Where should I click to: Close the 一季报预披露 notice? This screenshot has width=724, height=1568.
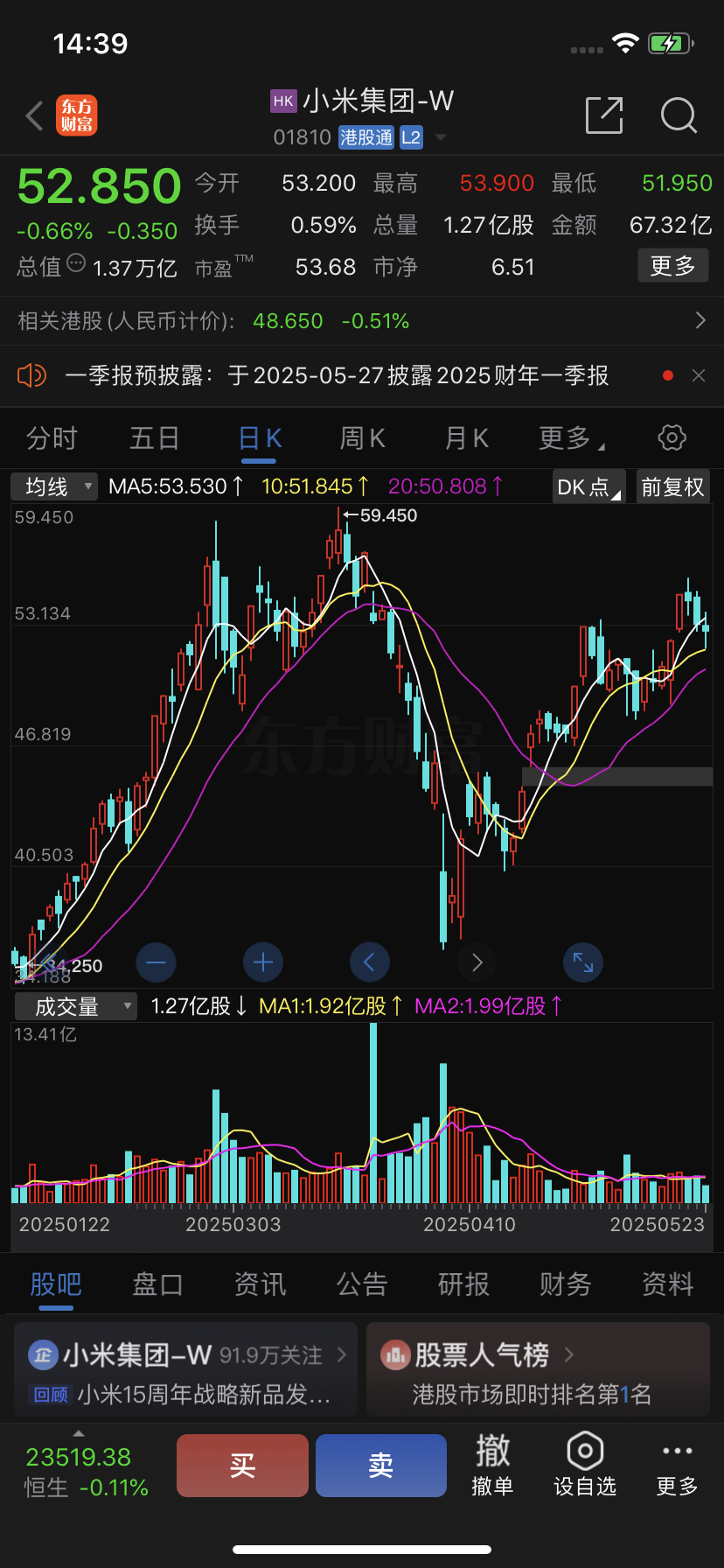click(x=699, y=375)
